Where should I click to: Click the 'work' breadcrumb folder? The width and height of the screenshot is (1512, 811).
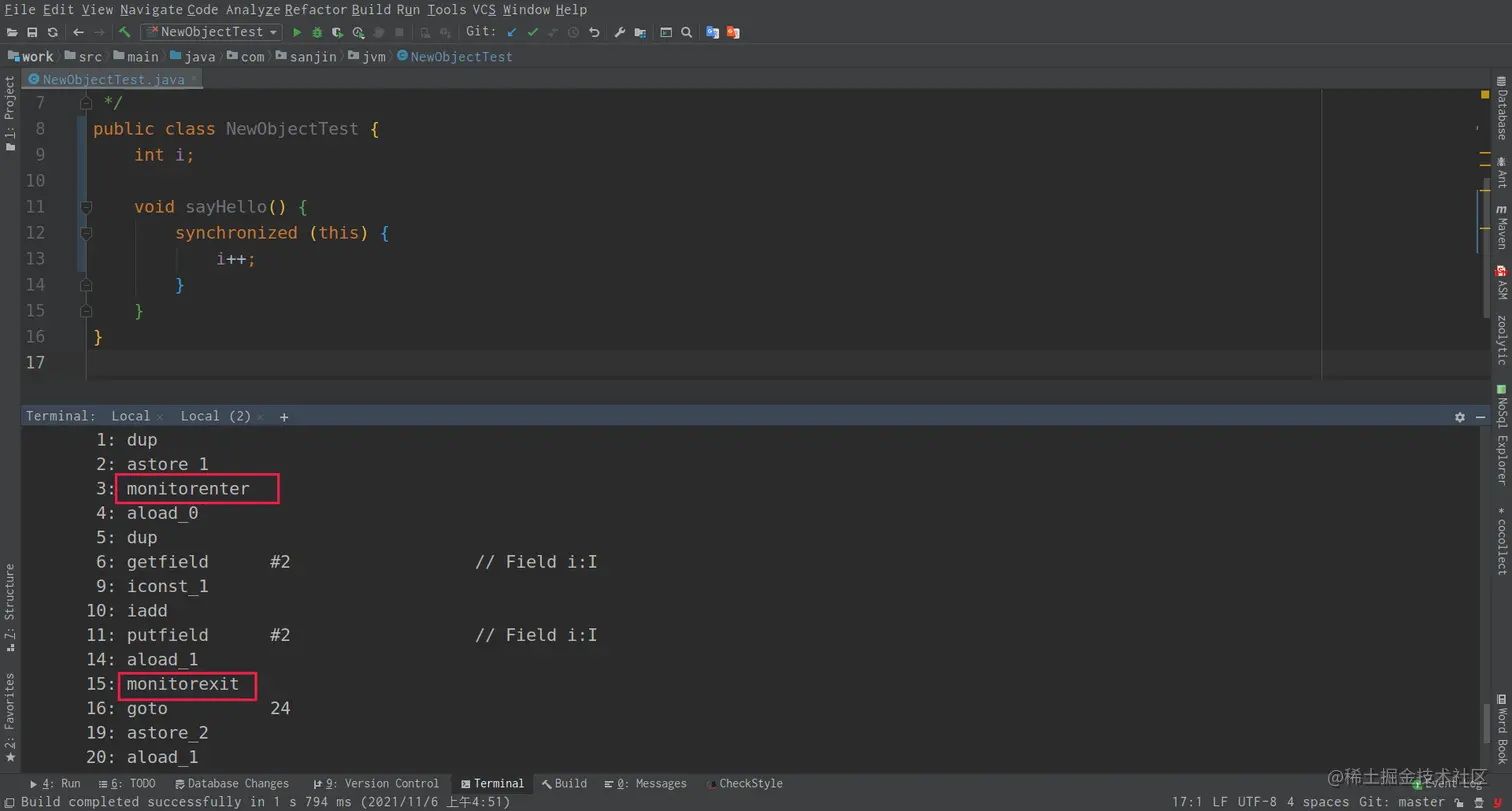(31, 57)
